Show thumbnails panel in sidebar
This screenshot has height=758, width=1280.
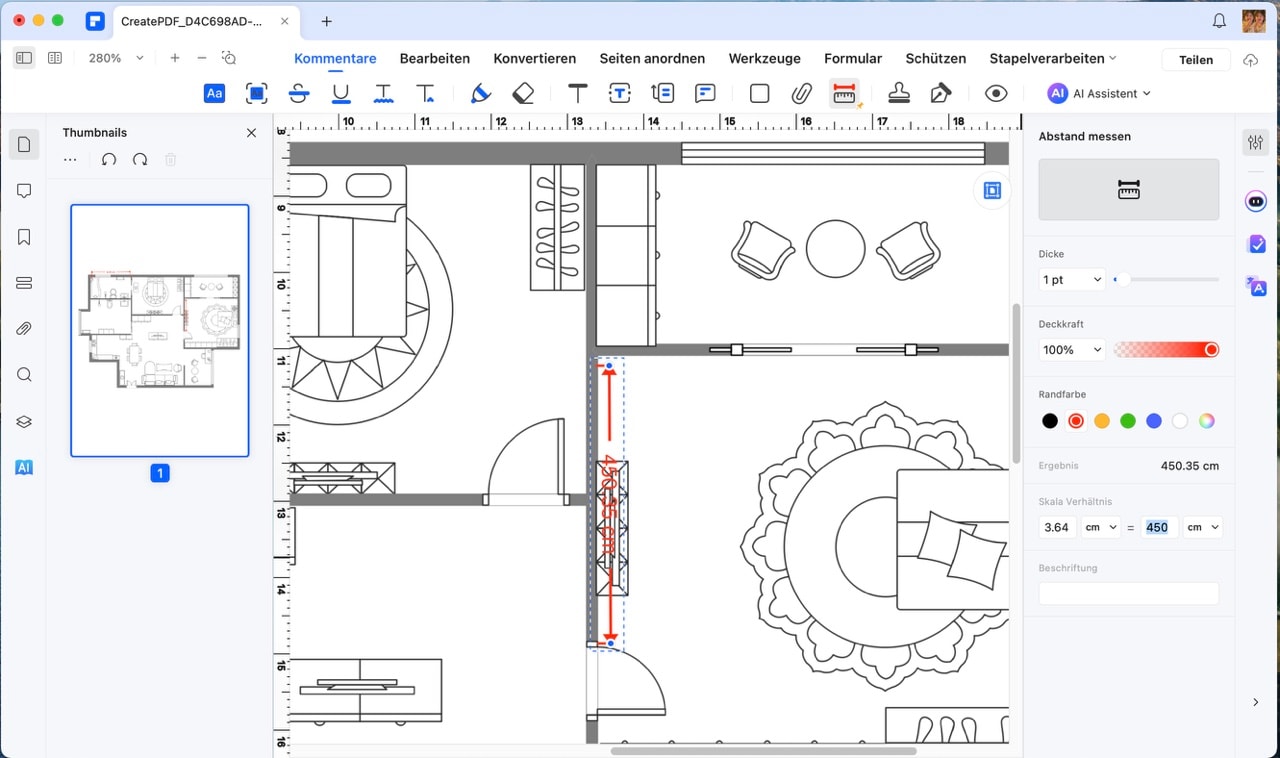click(x=24, y=144)
